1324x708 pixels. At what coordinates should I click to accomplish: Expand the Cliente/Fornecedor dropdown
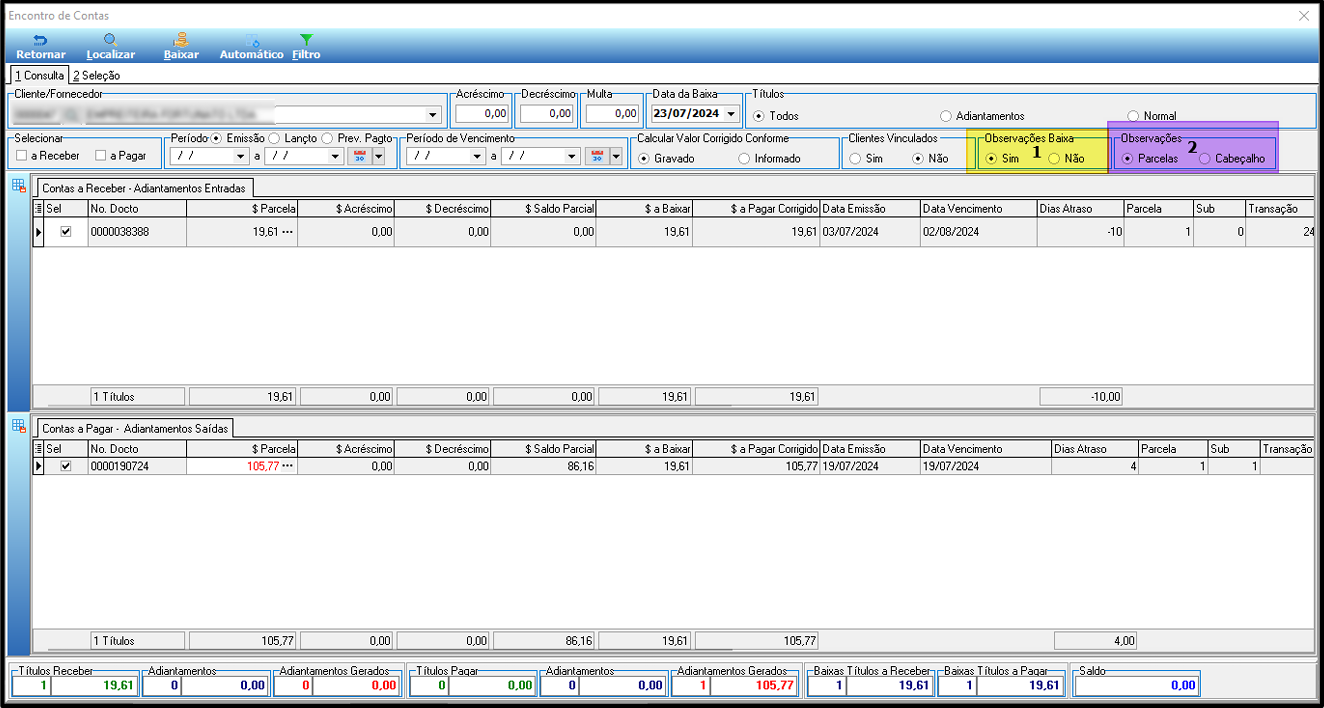tap(433, 114)
